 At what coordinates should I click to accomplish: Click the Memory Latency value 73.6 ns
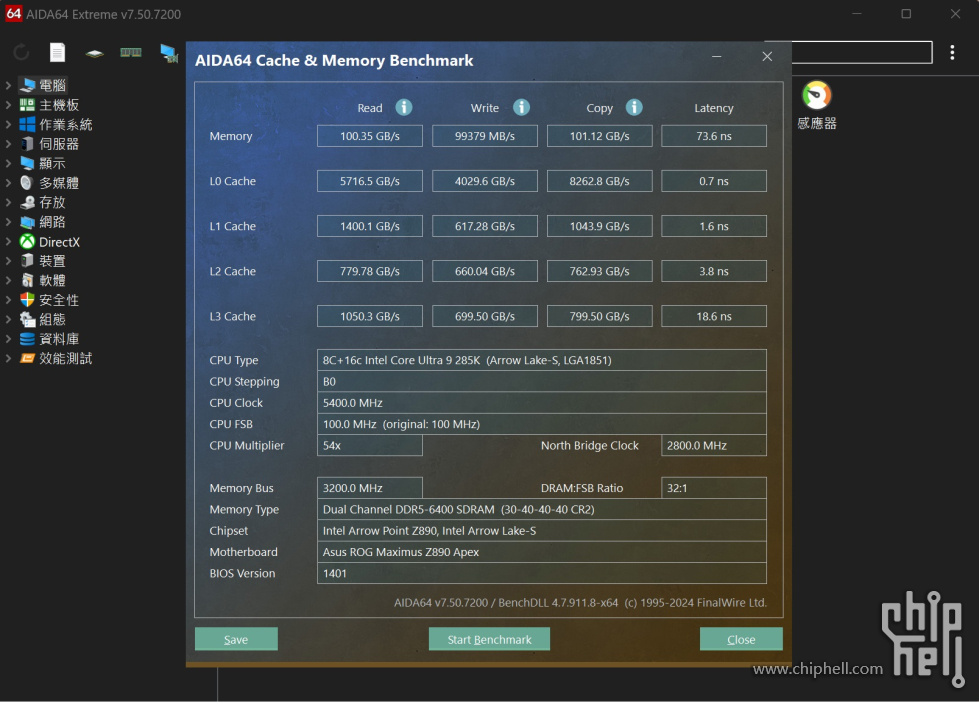[714, 136]
